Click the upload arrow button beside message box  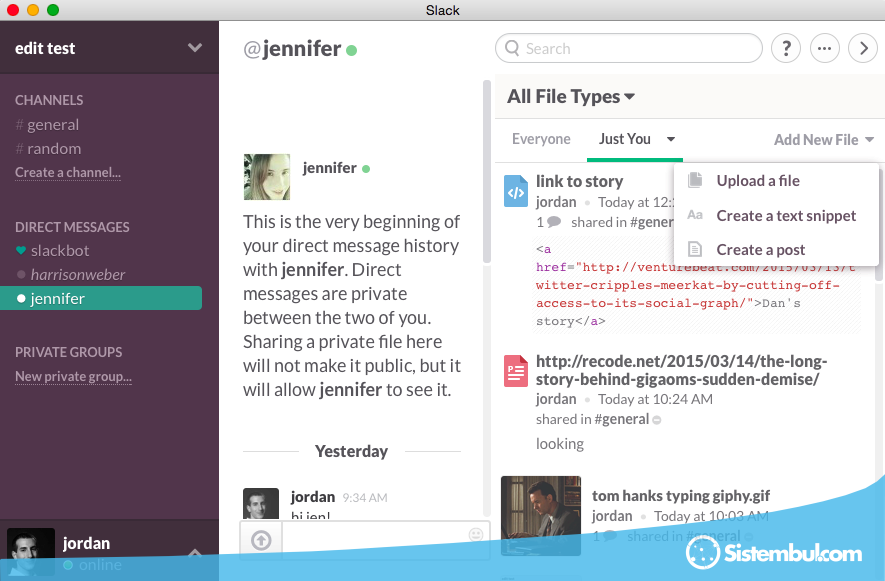261,540
